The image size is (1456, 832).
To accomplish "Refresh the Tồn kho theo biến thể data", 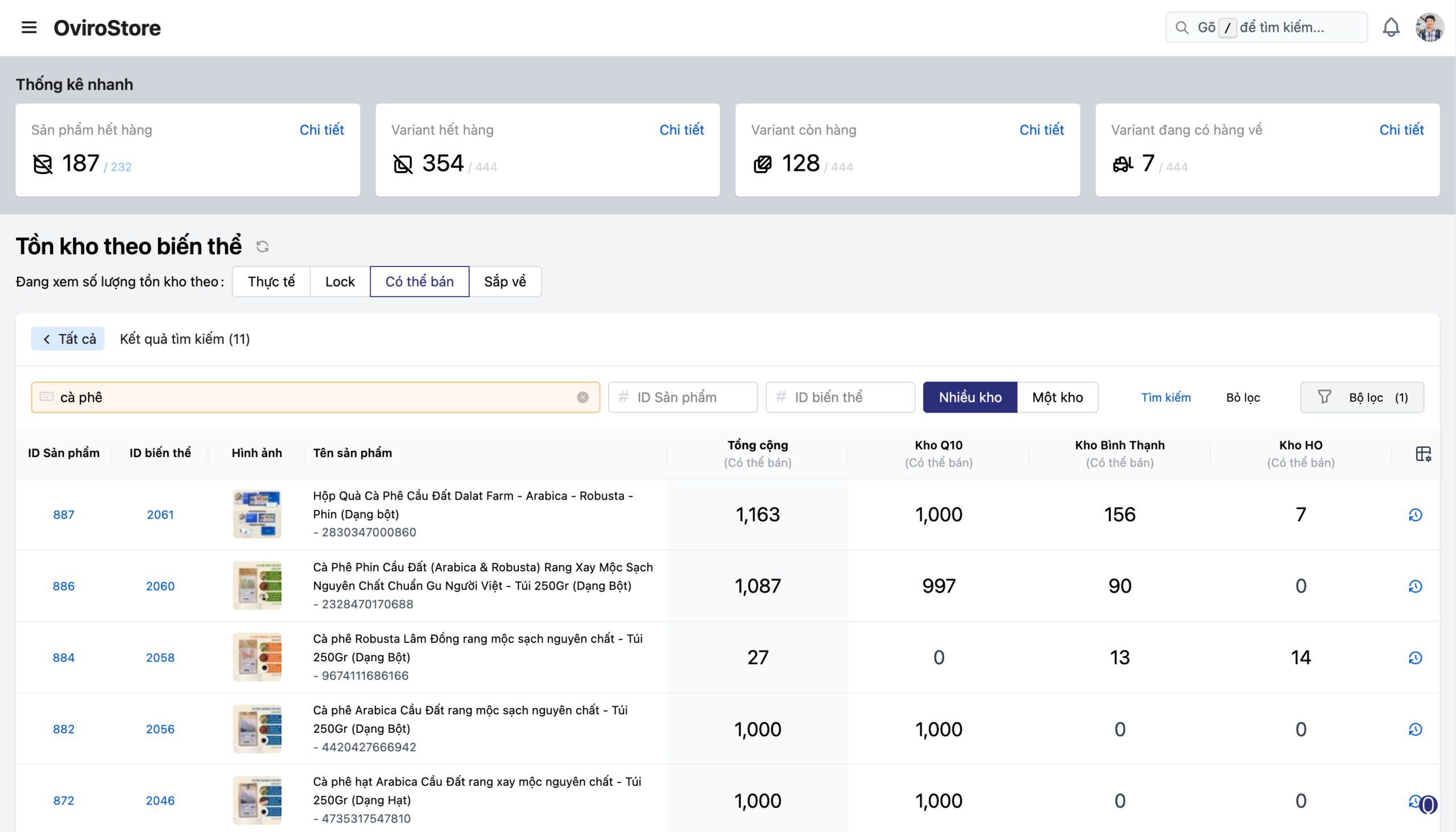I will (262, 246).
